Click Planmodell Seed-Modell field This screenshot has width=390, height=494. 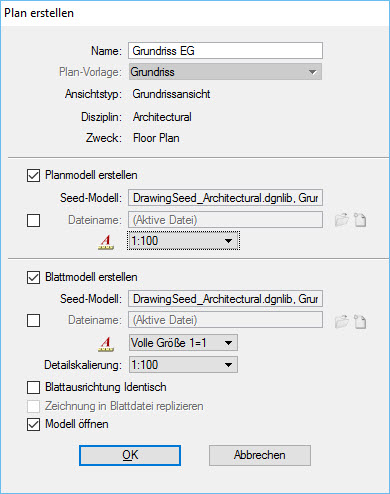(x=225, y=198)
